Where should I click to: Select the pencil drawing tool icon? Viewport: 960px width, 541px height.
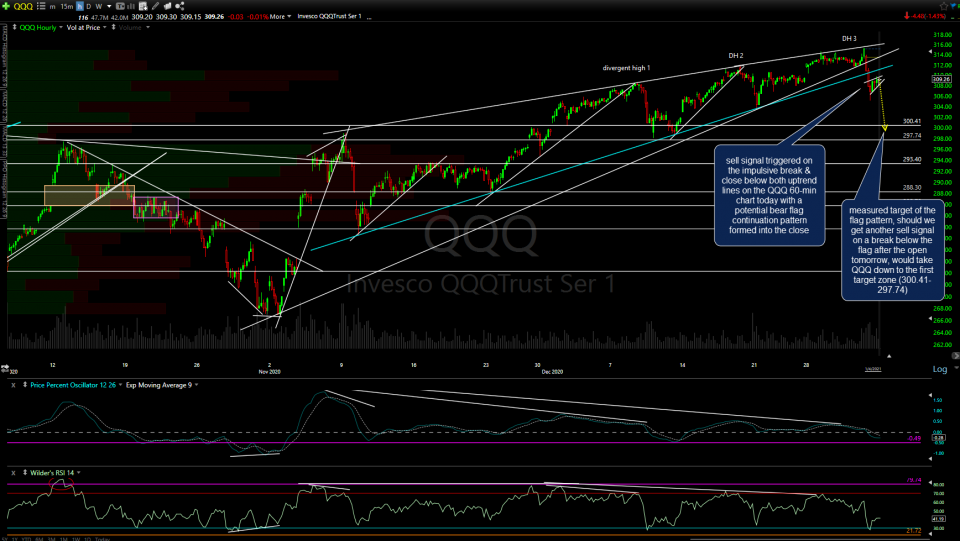[155, 6]
